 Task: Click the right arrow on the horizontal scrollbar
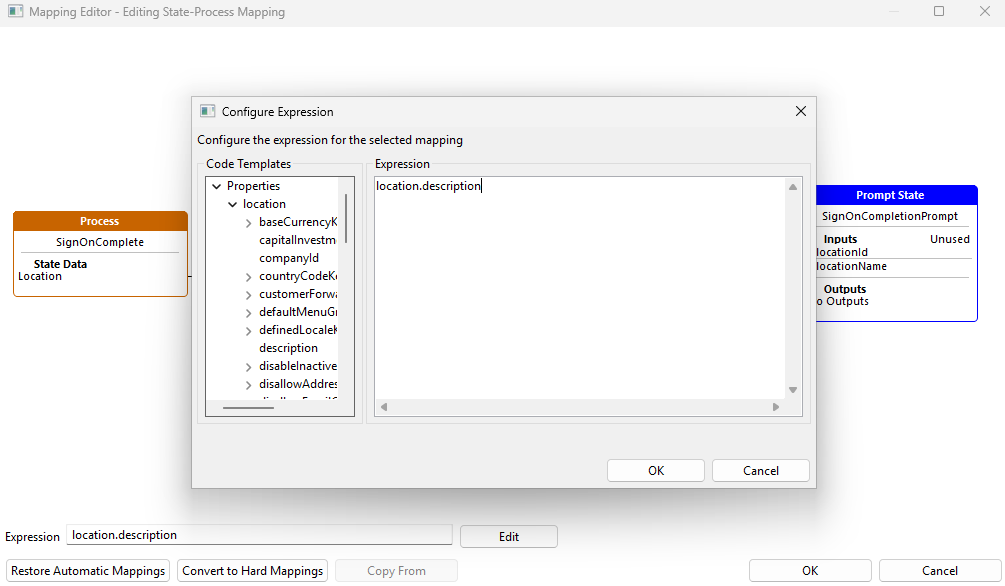[776, 406]
